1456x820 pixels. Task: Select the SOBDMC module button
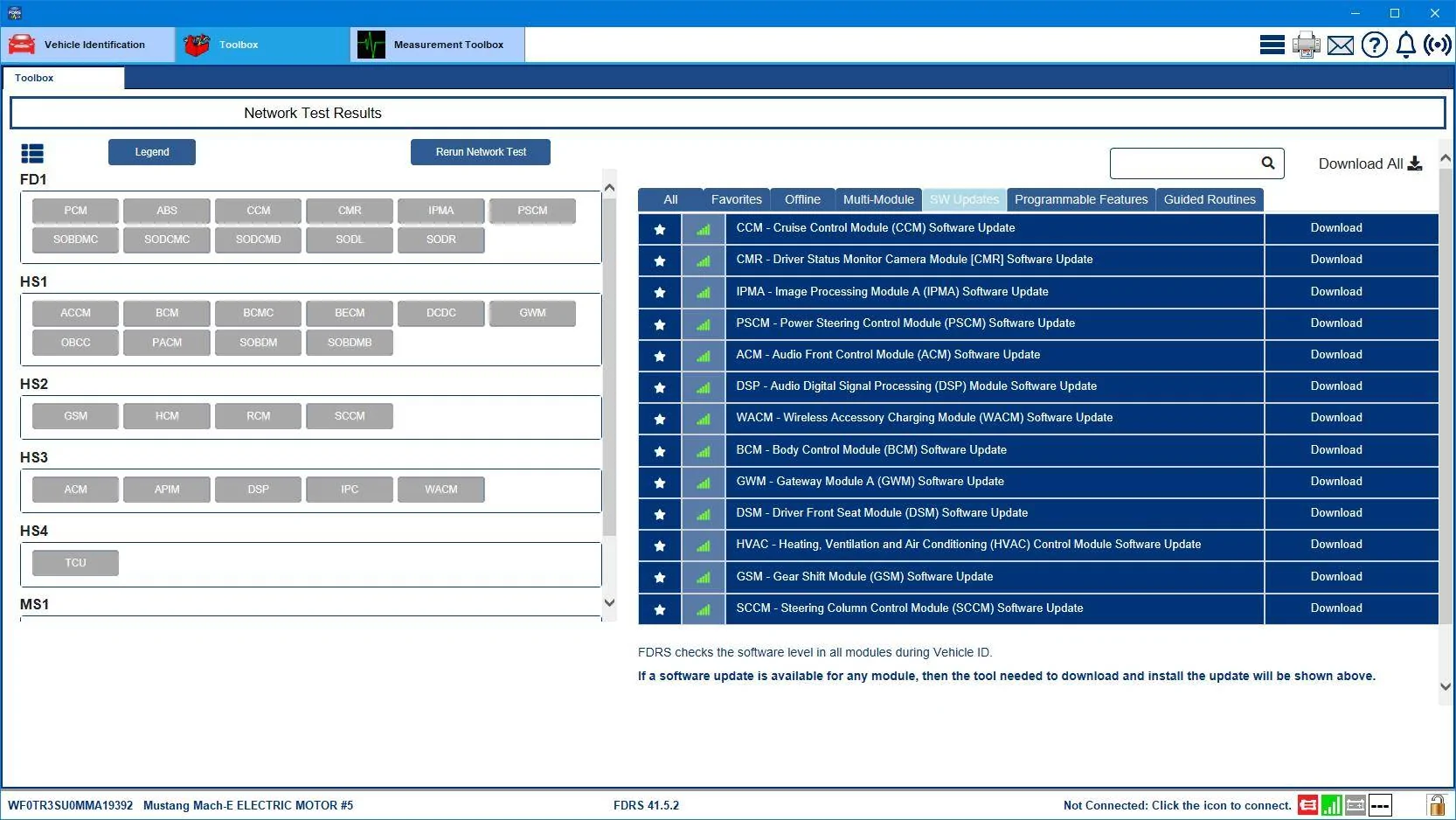[75, 240]
